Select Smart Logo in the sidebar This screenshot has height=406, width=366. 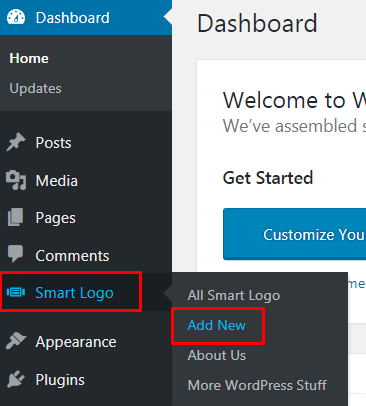[x=86, y=293]
